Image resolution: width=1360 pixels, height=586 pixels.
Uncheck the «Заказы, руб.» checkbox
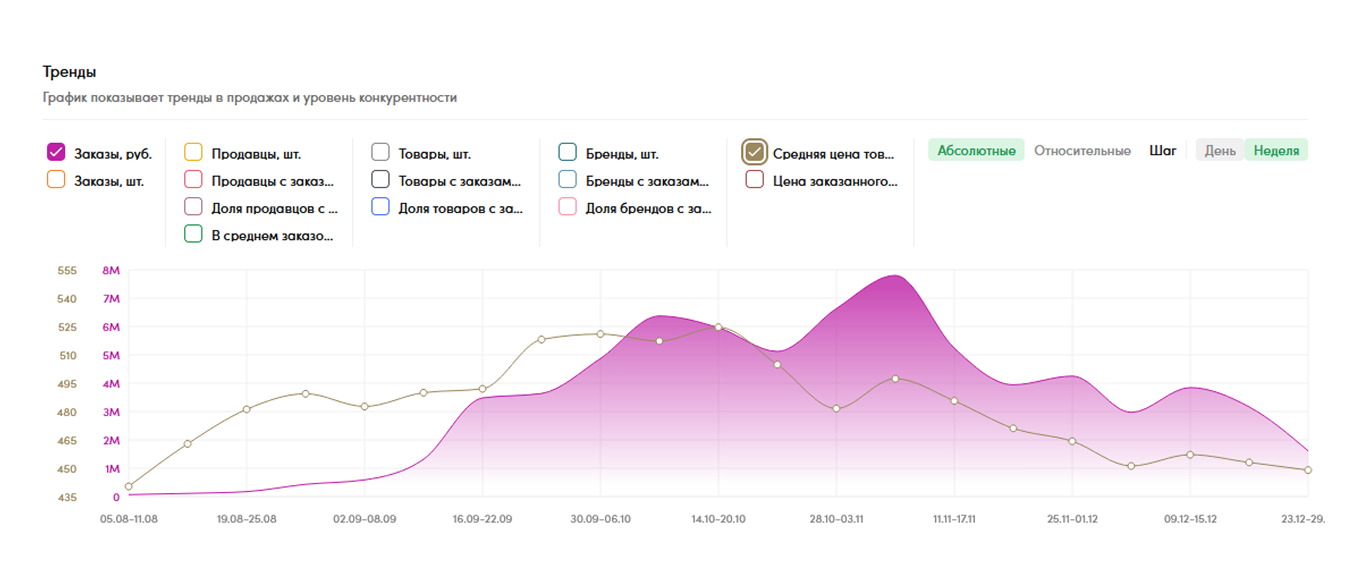(56, 153)
